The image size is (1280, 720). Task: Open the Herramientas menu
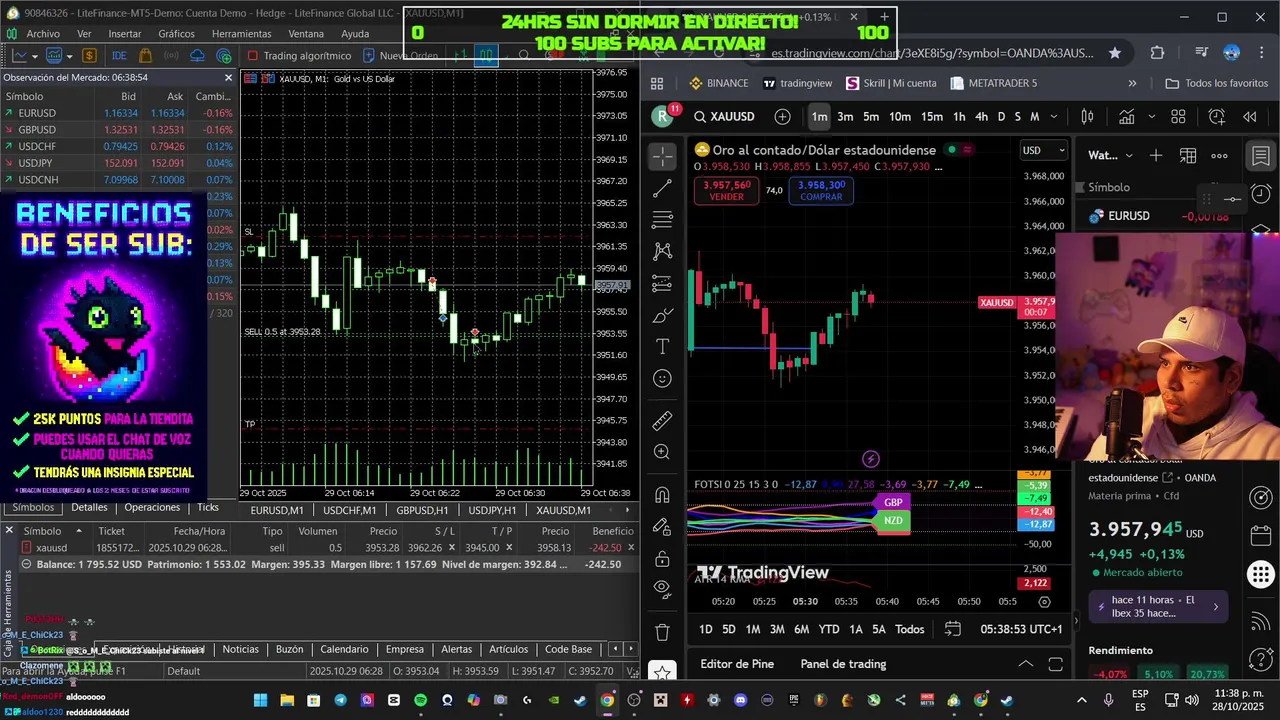tap(241, 33)
